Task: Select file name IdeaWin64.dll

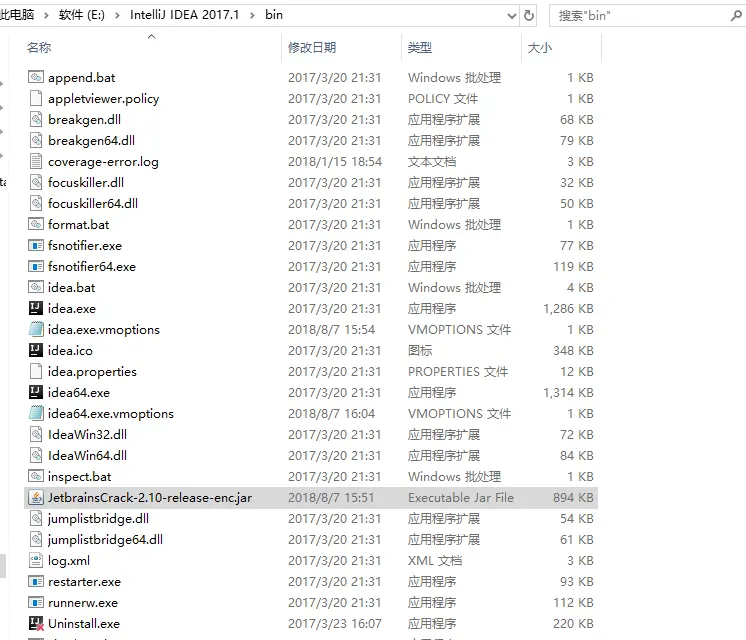Action: [x=88, y=455]
